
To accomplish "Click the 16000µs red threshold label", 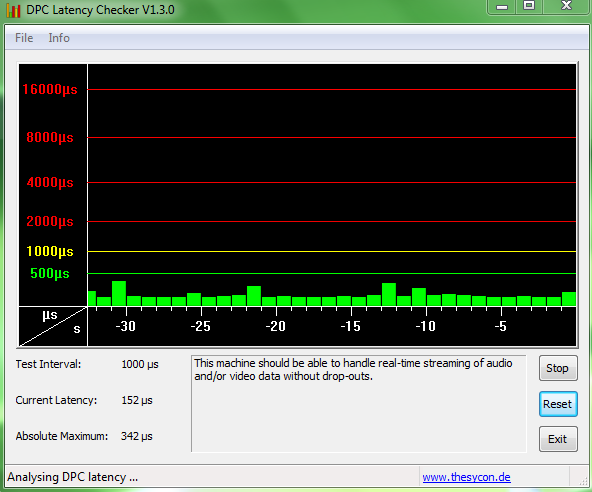I will (50, 89).
